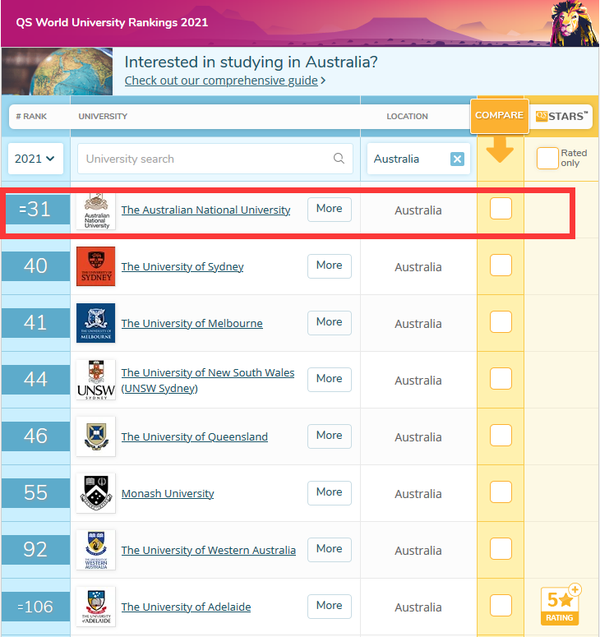The image size is (600, 637).
Task: Click the UNSW Sydney logo
Action: point(96,379)
